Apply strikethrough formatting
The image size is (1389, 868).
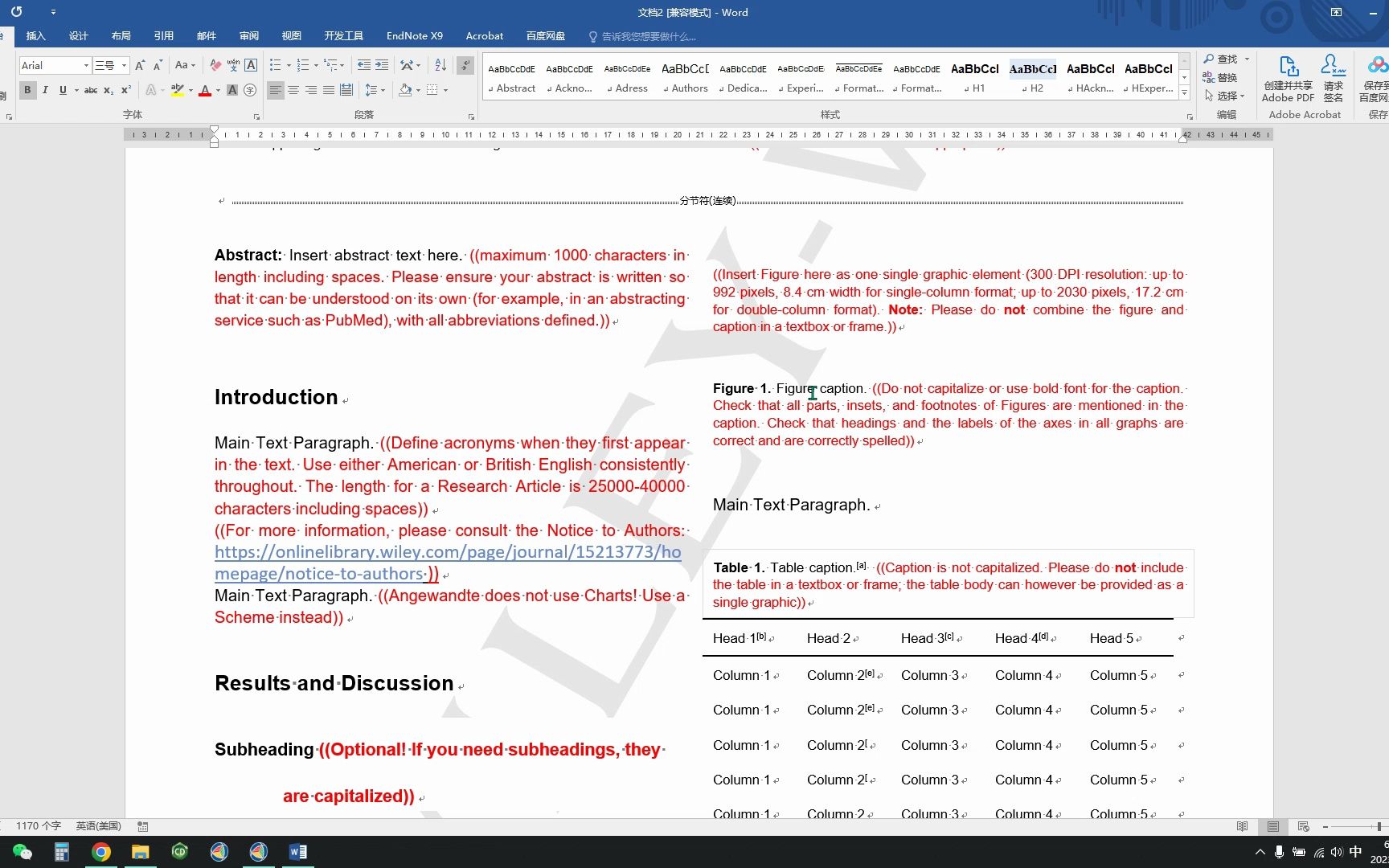coord(91,90)
